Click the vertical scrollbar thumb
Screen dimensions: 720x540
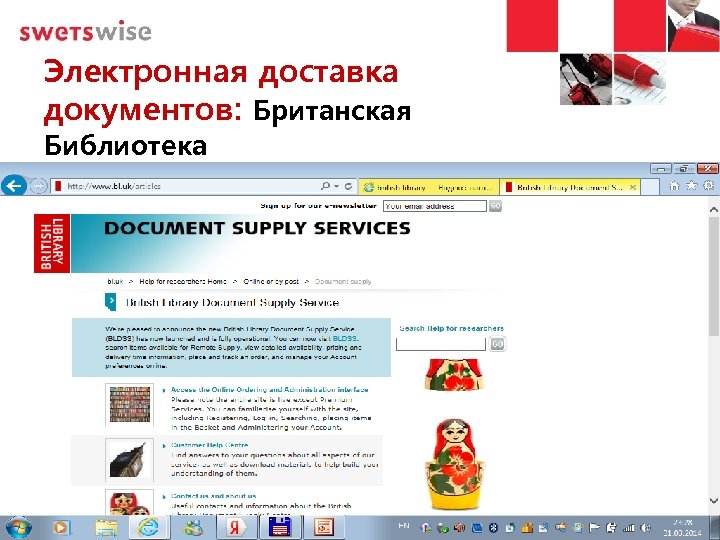[x=714, y=275]
